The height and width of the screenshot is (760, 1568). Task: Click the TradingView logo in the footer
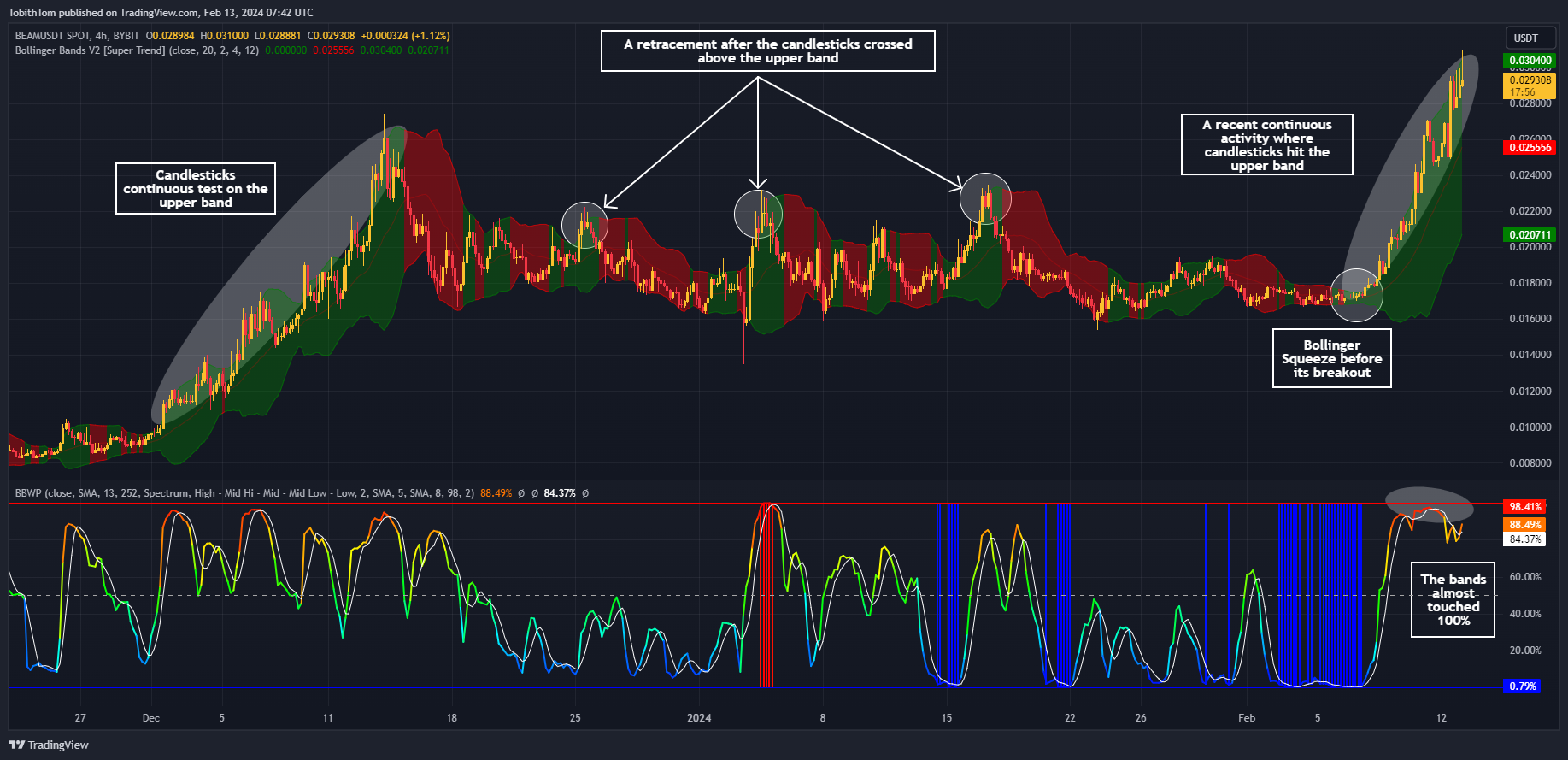click(49, 745)
